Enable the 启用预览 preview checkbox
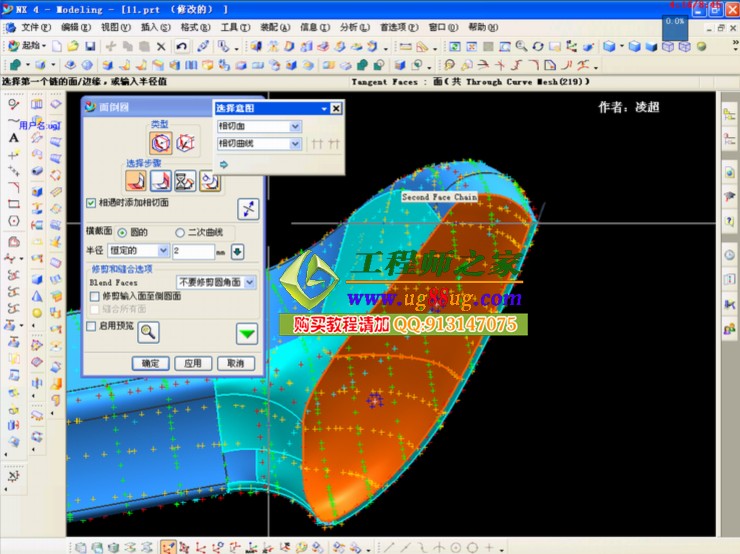 tap(92, 326)
